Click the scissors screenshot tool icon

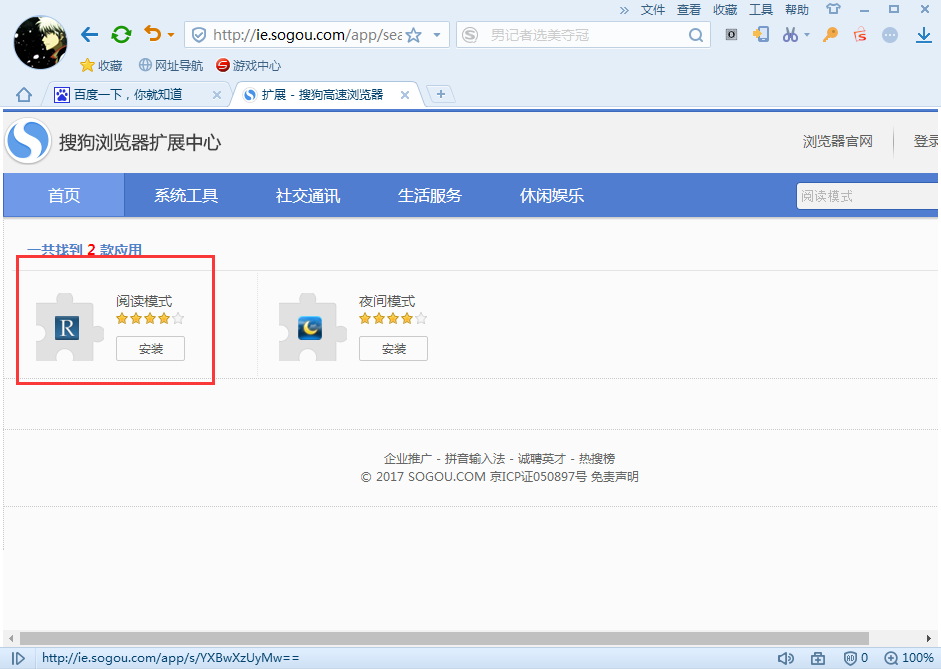[790, 35]
